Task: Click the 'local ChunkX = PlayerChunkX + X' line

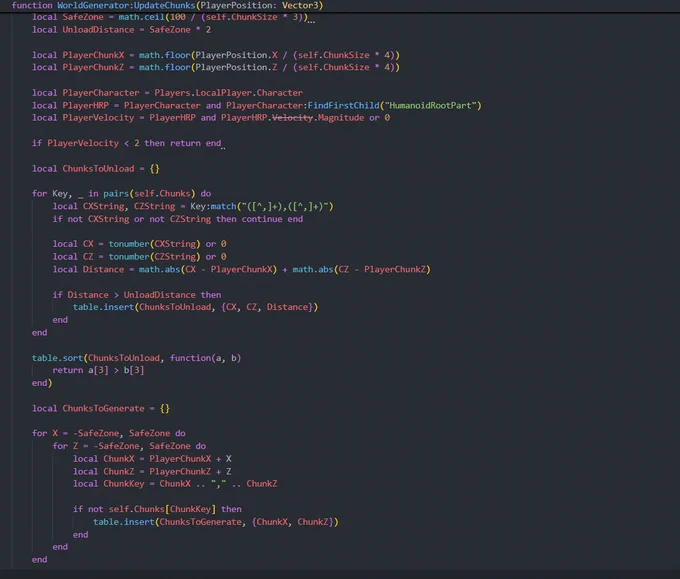Action: tap(152, 459)
